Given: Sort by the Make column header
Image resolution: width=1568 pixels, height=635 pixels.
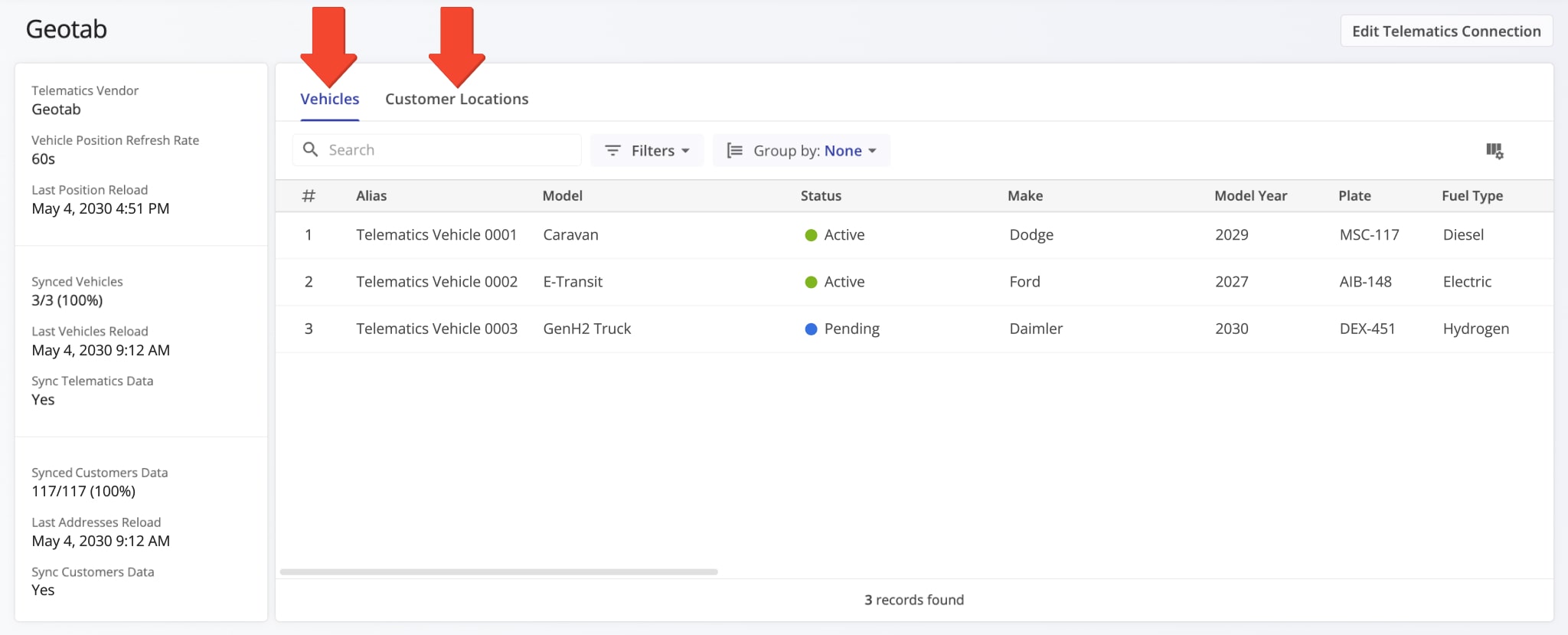Looking at the screenshot, I should [1025, 196].
